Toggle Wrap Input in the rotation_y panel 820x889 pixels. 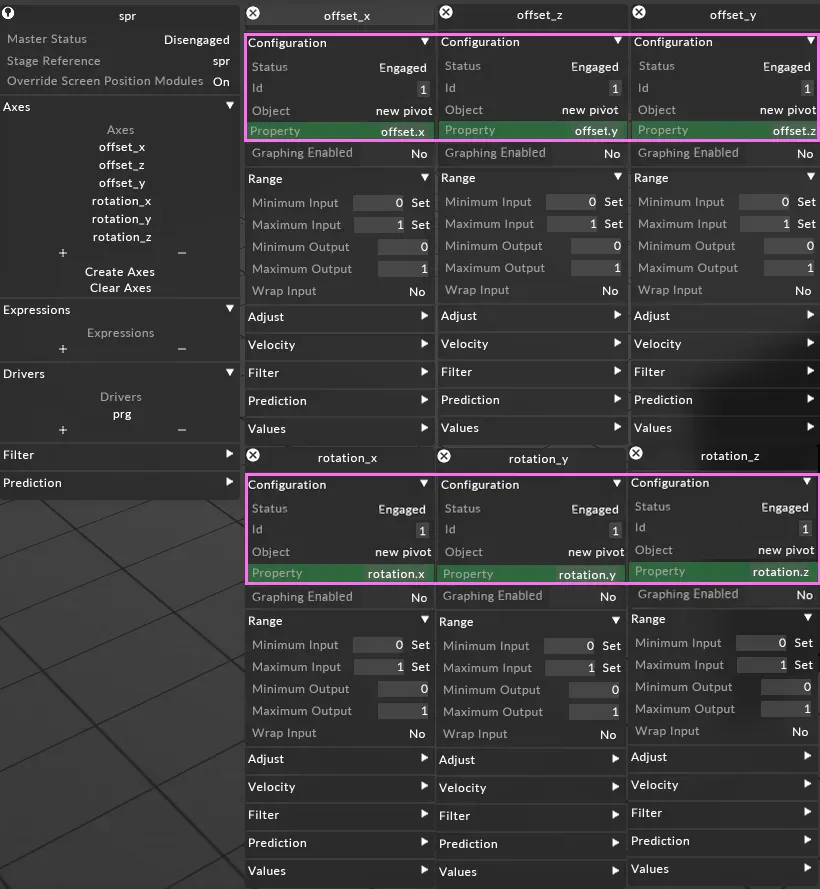609,733
